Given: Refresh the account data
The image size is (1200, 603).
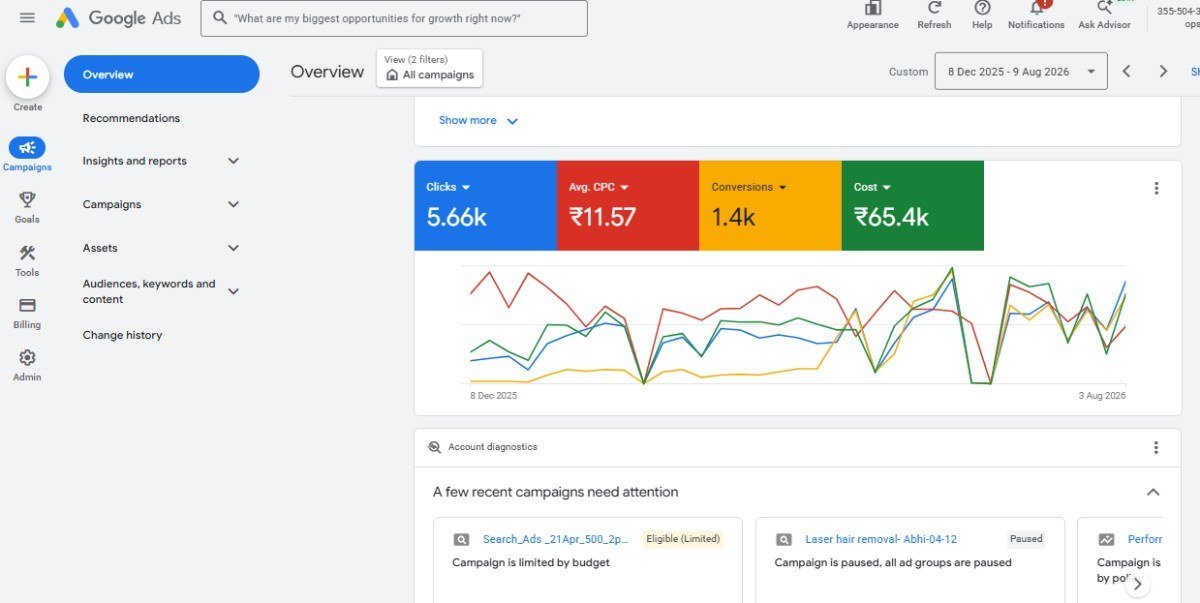Looking at the screenshot, I should tap(934, 15).
